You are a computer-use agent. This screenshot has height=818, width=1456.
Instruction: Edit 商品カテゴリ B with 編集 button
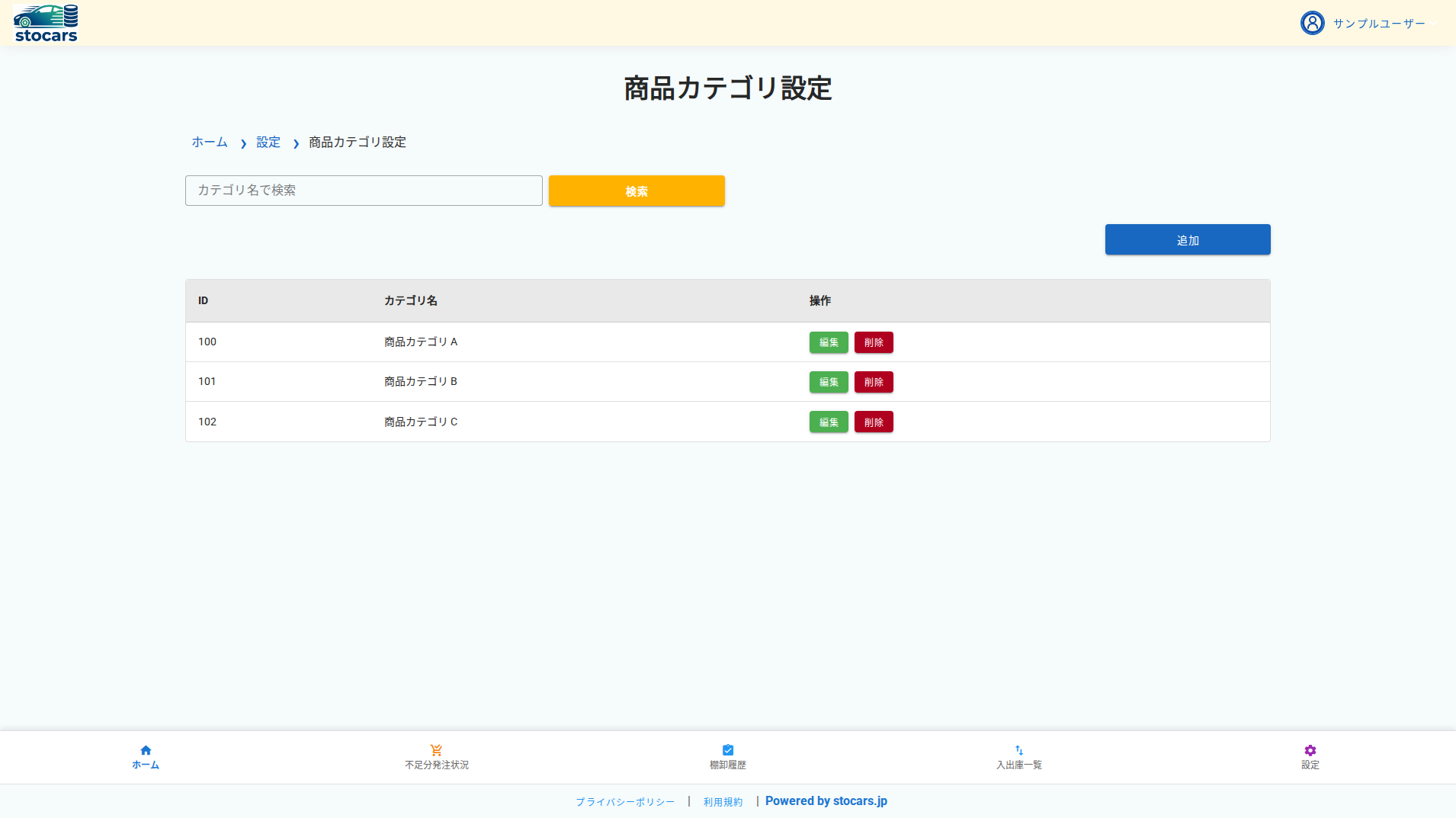point(829,382)
